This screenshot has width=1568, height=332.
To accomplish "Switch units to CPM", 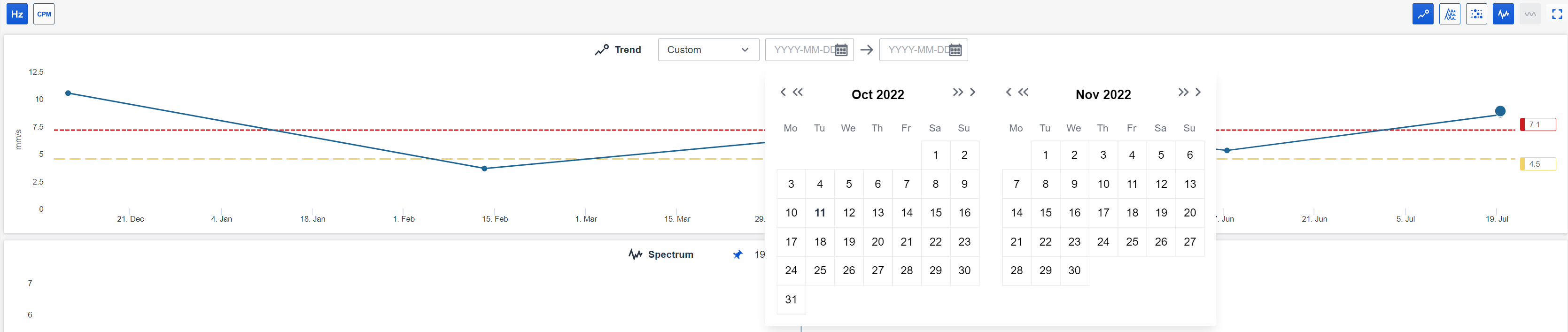I will [x=44, y=14].
